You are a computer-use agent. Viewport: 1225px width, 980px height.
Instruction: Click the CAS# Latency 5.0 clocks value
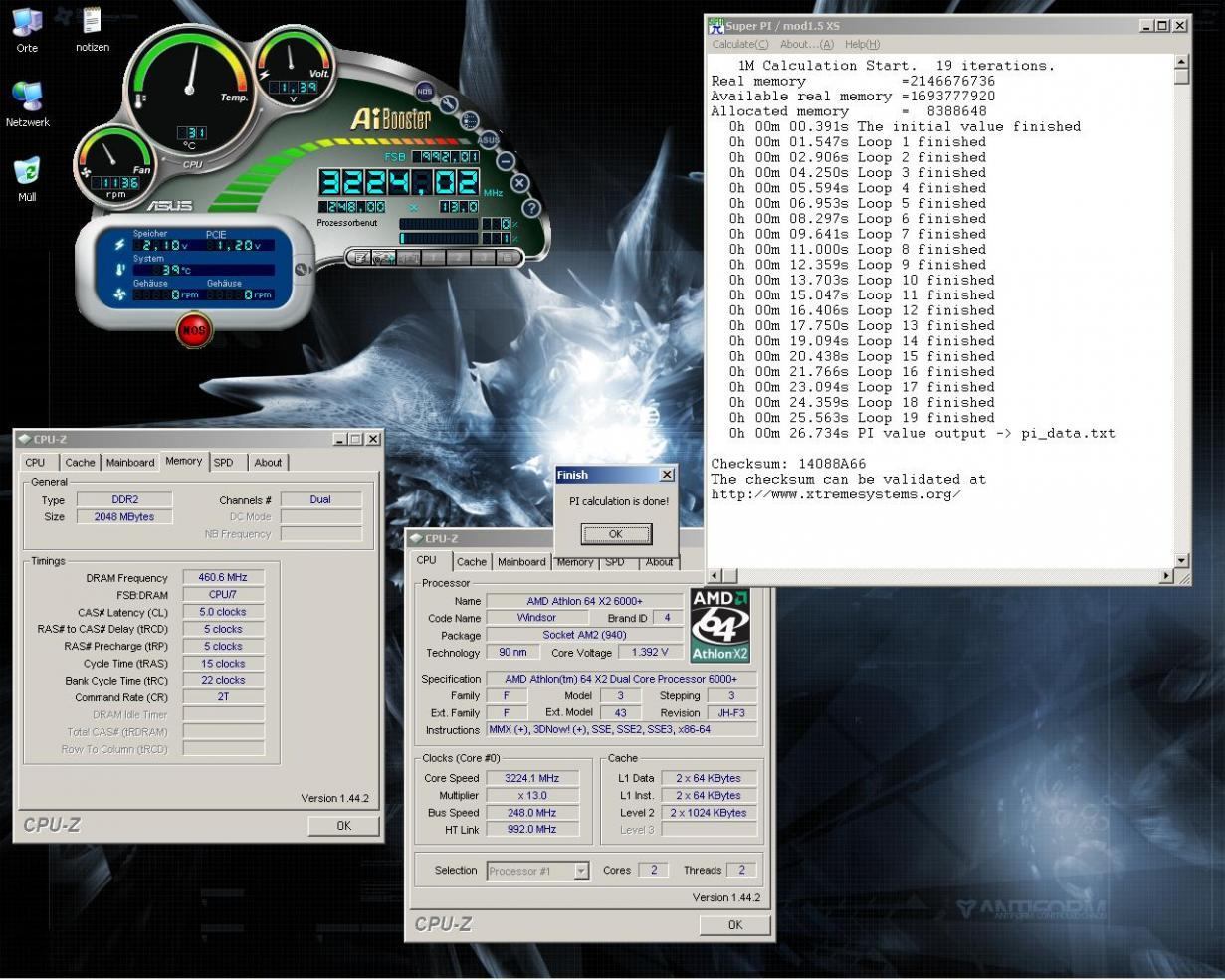[222, 612]
